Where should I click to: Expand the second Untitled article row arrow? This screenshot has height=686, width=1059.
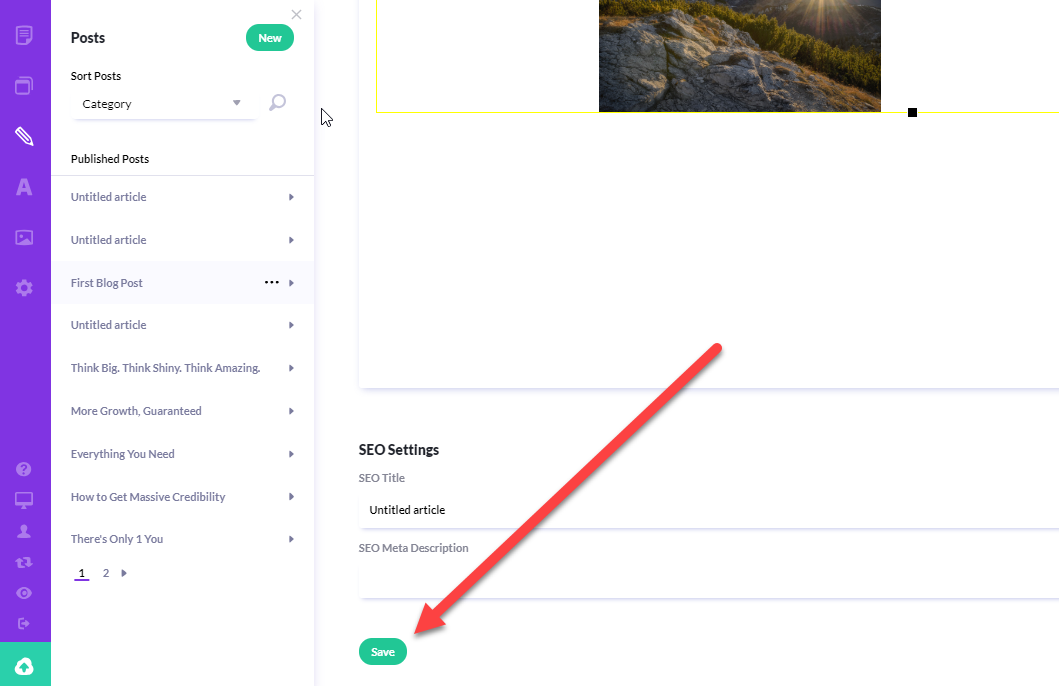point(291,240)
